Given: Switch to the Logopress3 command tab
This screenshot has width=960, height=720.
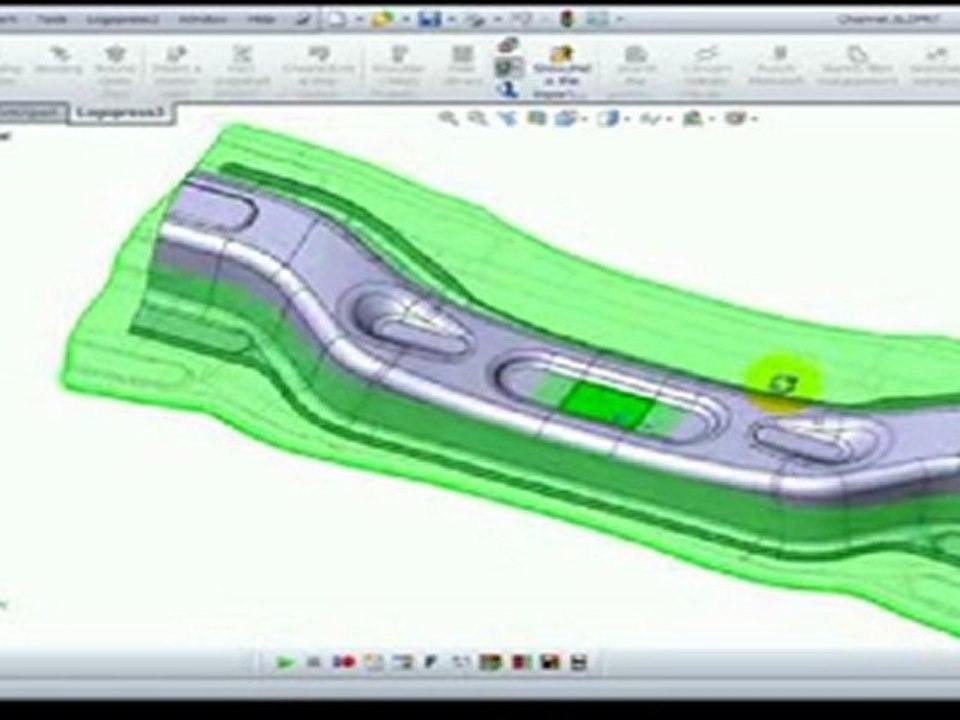Looking at the screenshot, I should 121,113.
